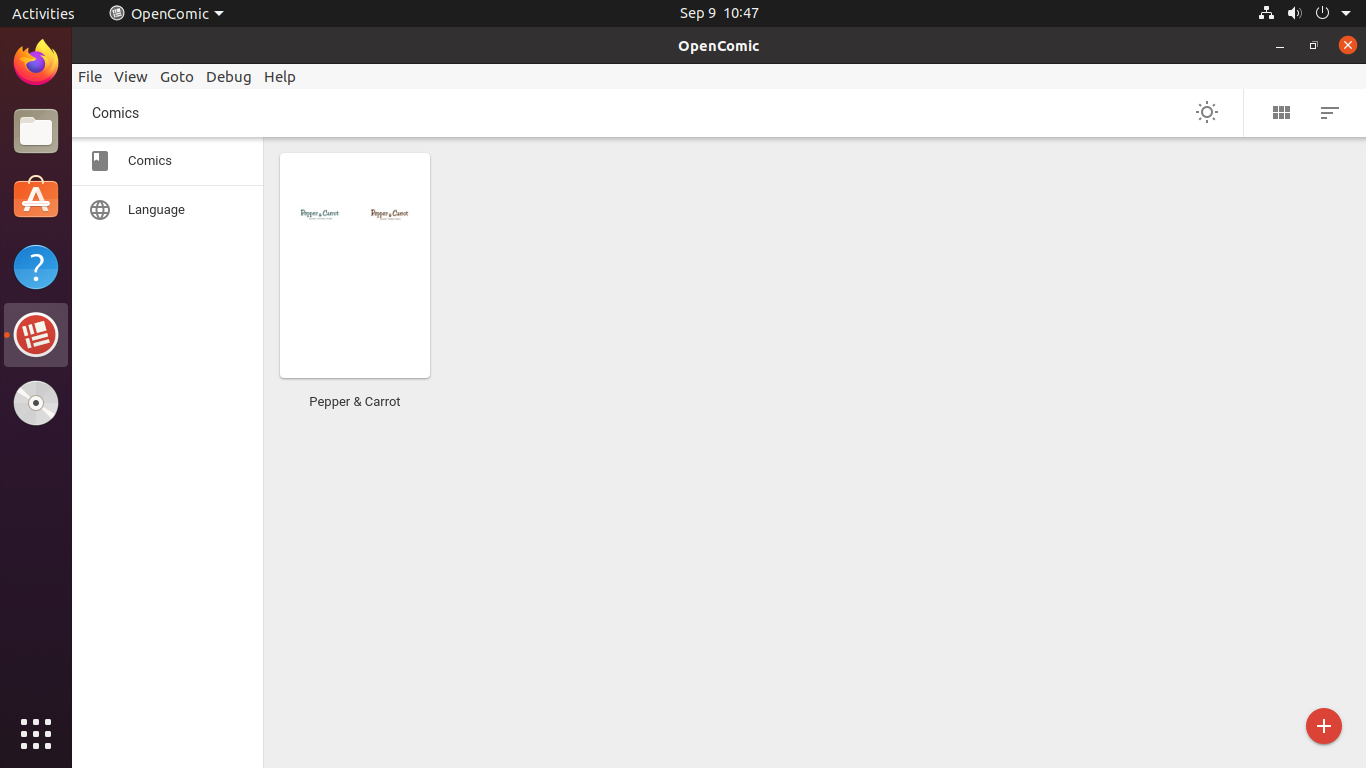Click the OpenComic icon in the dock

(x=36, y=335)
